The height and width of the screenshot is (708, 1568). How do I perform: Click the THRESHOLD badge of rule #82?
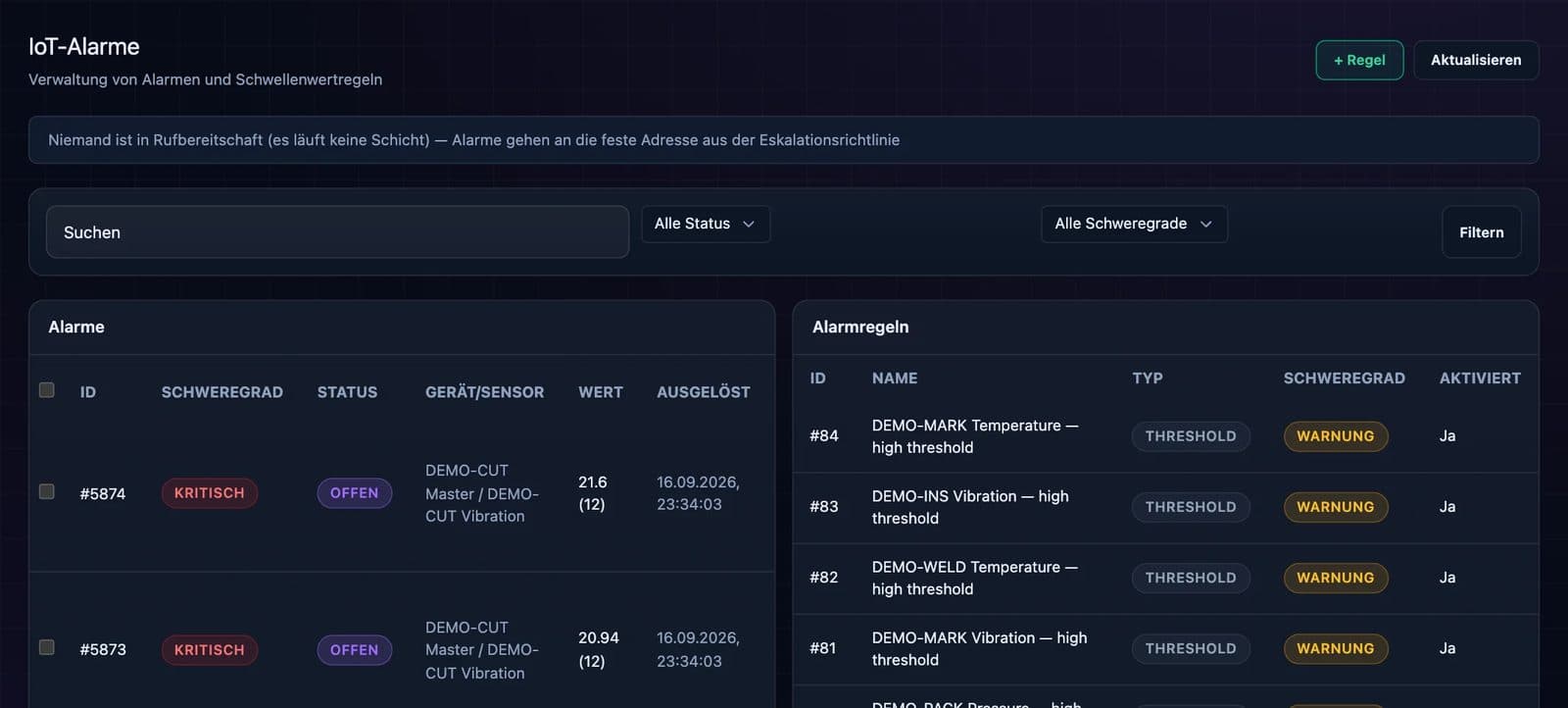pyautogui.click(x=1191, y=578)
